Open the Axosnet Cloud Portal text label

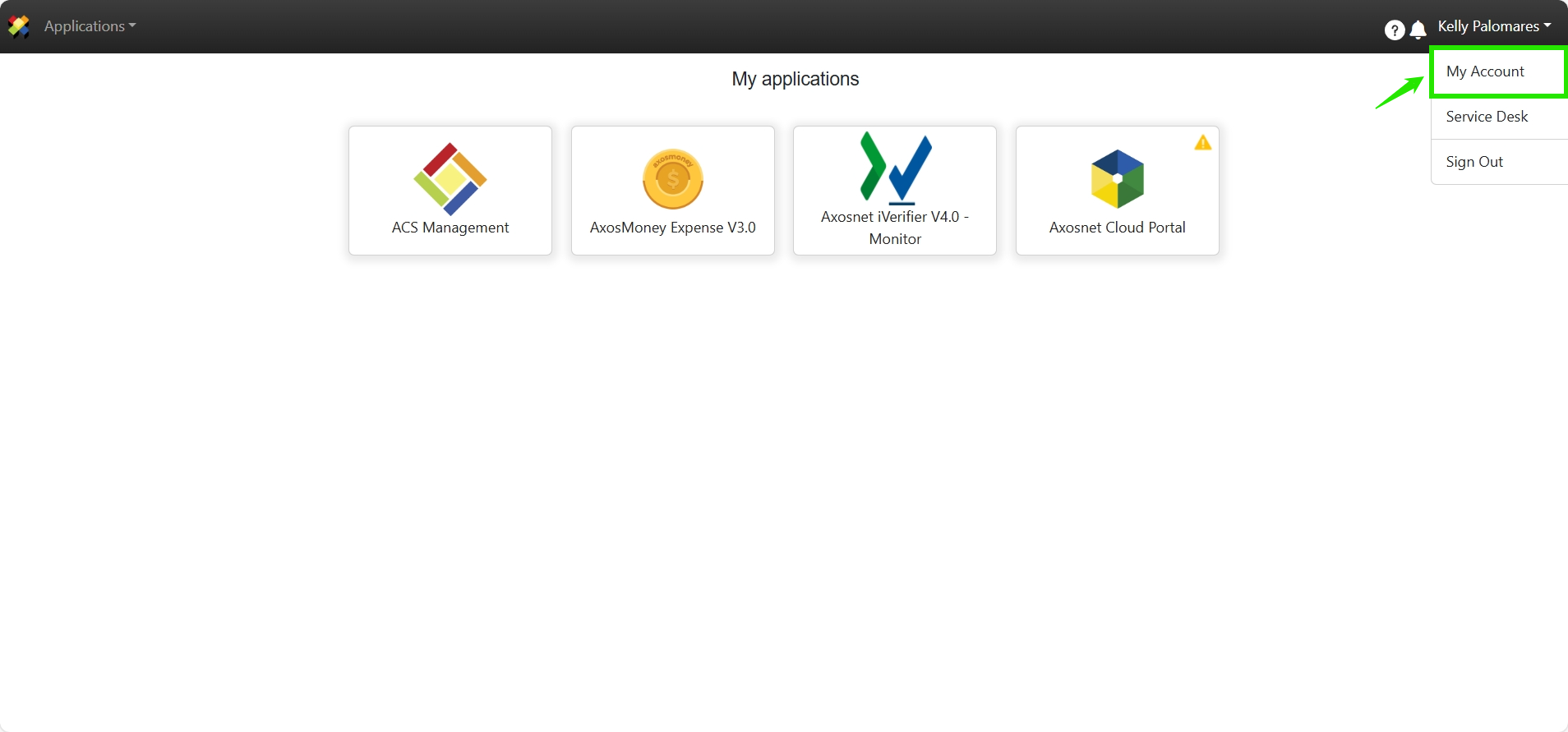[x=1117, y=228]
